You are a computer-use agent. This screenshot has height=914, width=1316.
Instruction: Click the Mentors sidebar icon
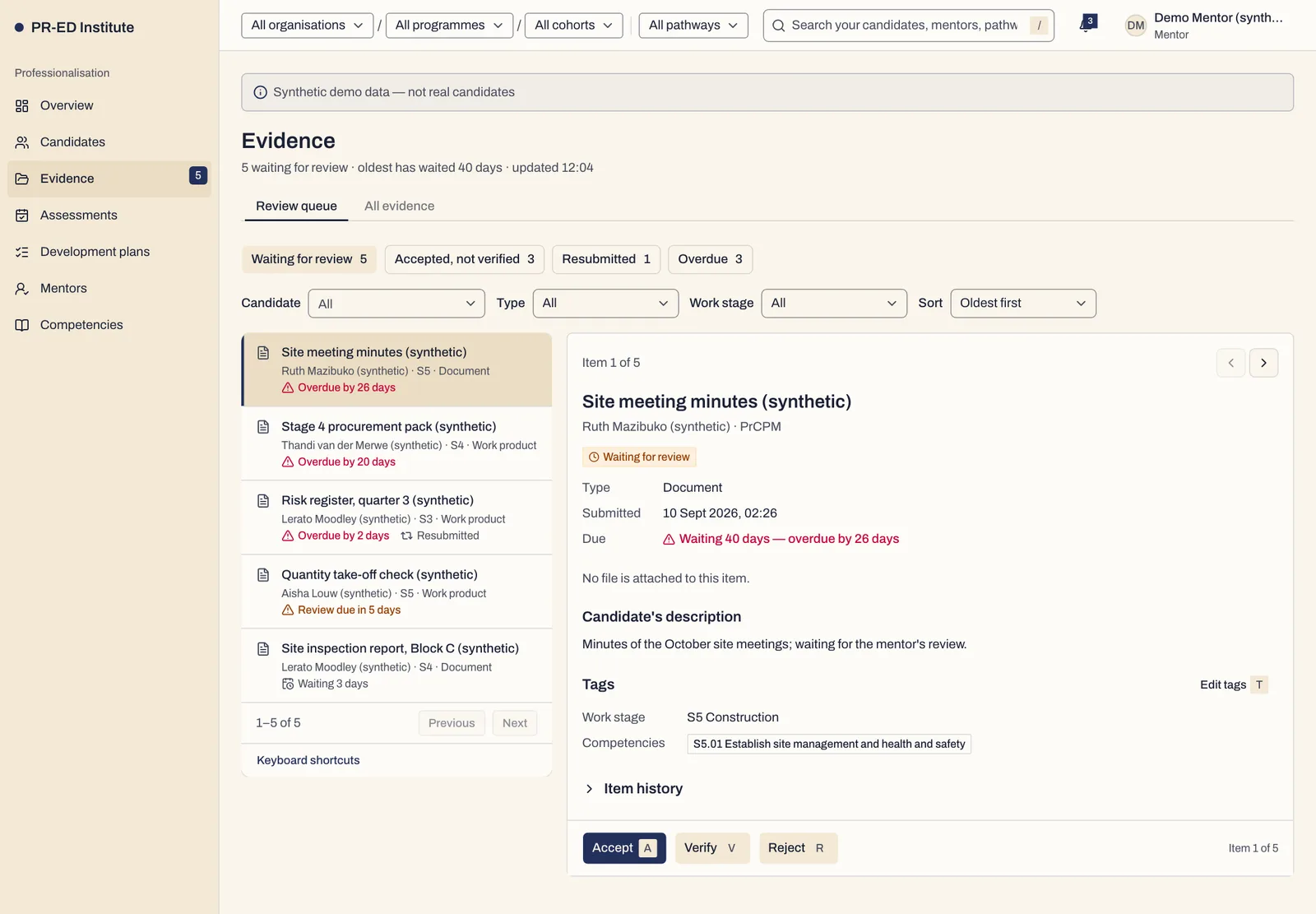point(22,289)
